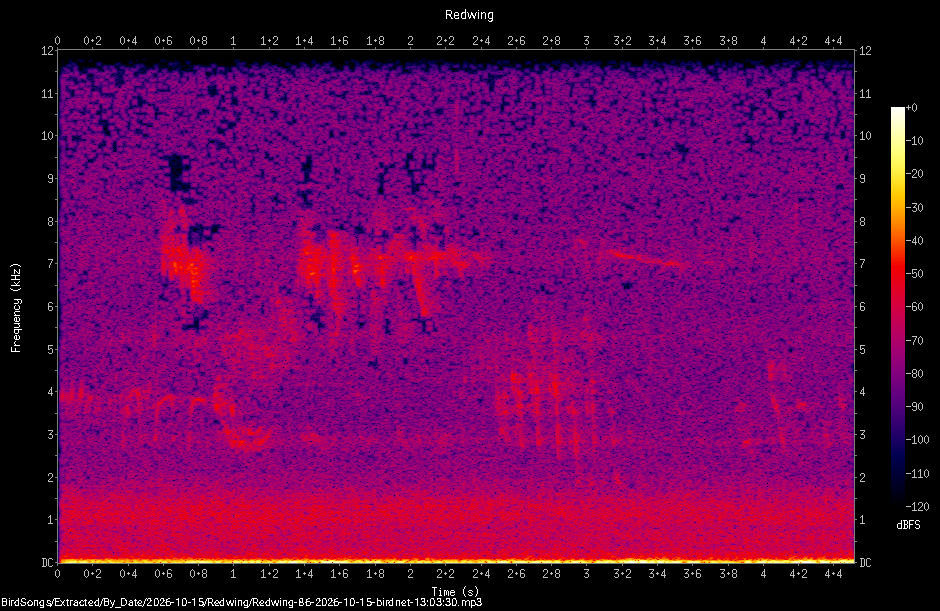The width and height of the screenshot is (940, 611).
Task: Select the -70 color scale label
Action: 914,341
